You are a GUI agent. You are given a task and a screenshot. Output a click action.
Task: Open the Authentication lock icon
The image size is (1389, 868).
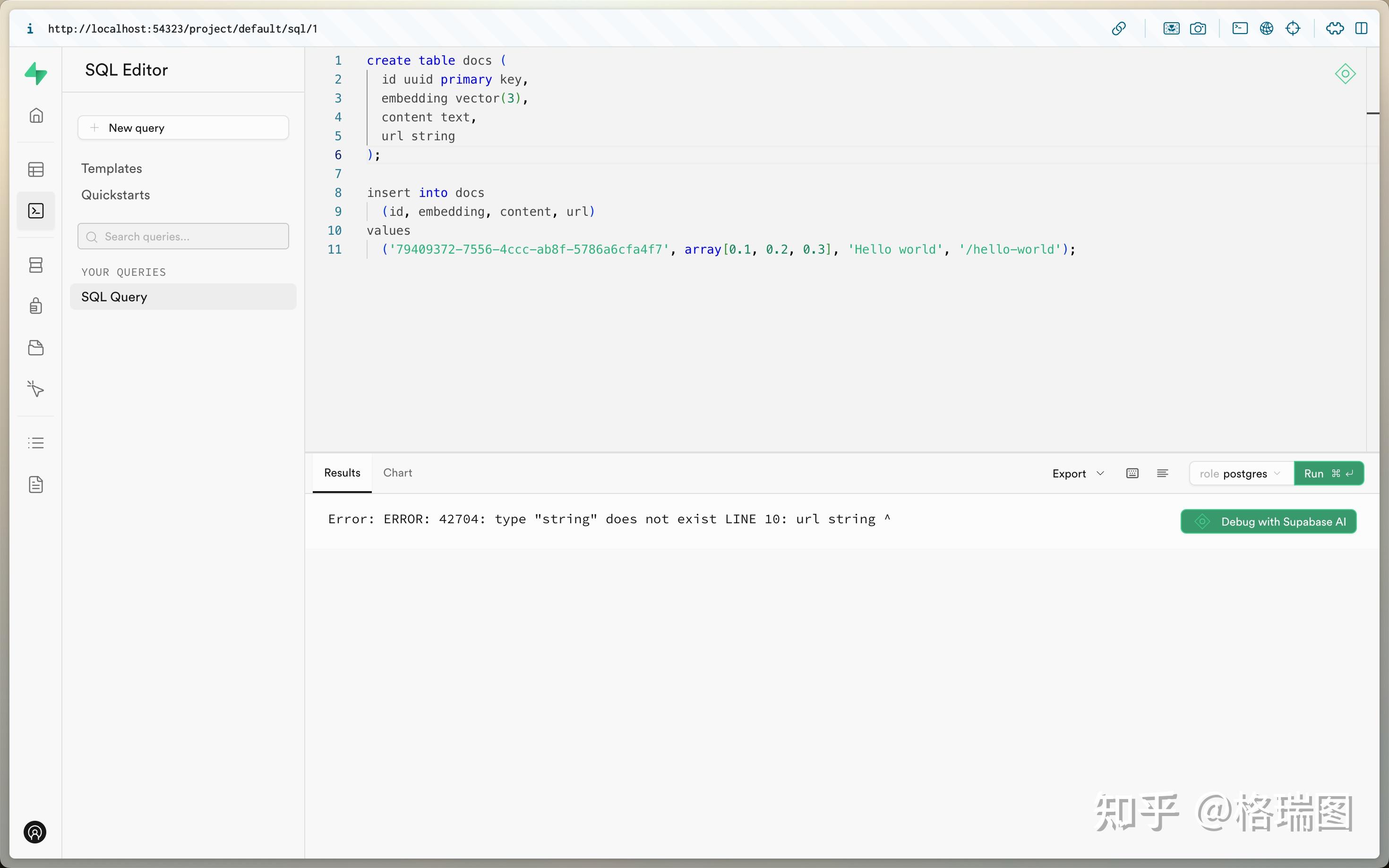(36, 306)
